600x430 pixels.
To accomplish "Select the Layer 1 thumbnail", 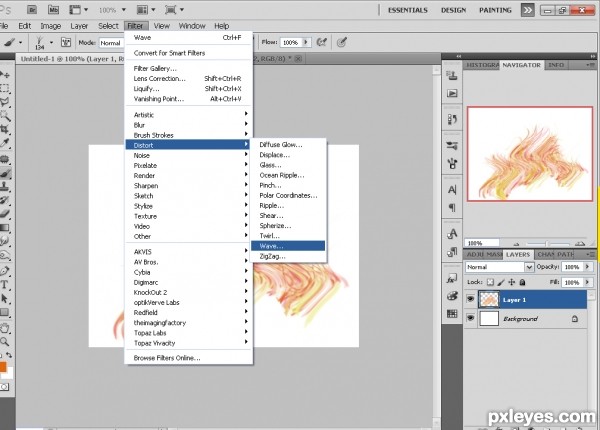I will click(x=489, y=299).
